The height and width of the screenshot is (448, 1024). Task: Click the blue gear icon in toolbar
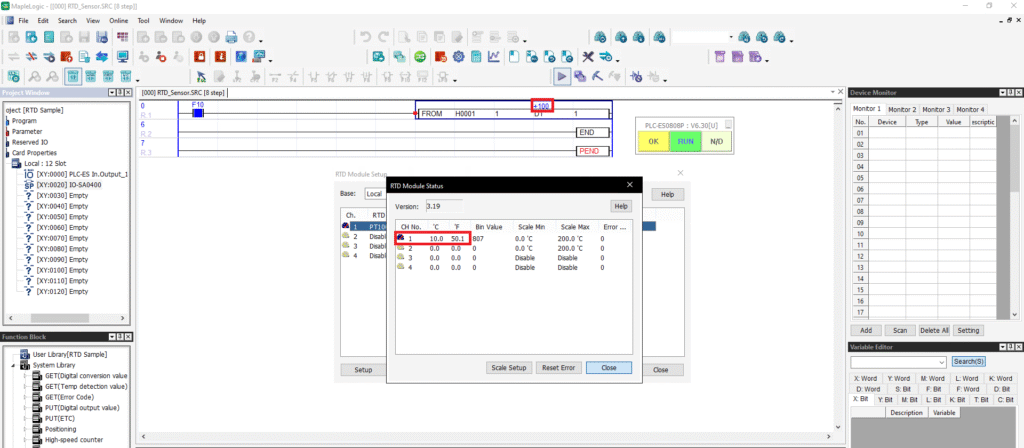click(x=458, y=56)
